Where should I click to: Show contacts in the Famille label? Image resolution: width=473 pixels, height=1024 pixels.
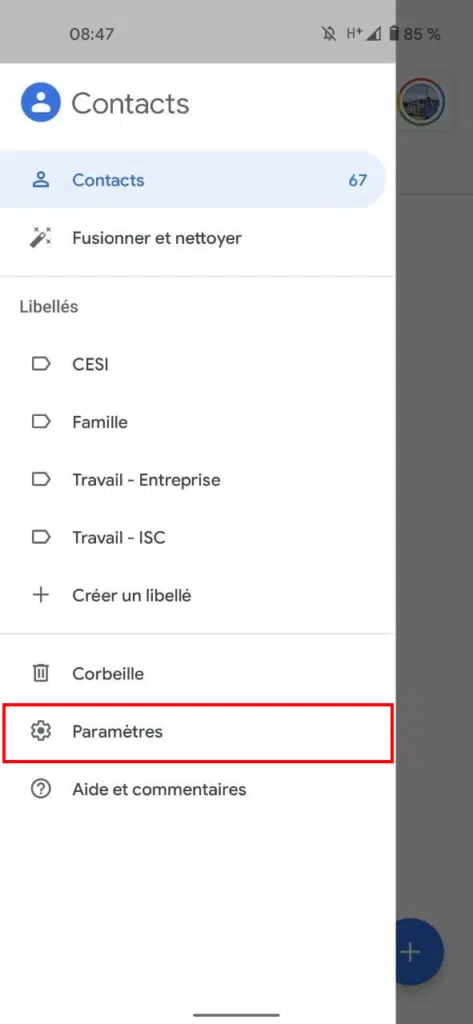coord(197,422)
